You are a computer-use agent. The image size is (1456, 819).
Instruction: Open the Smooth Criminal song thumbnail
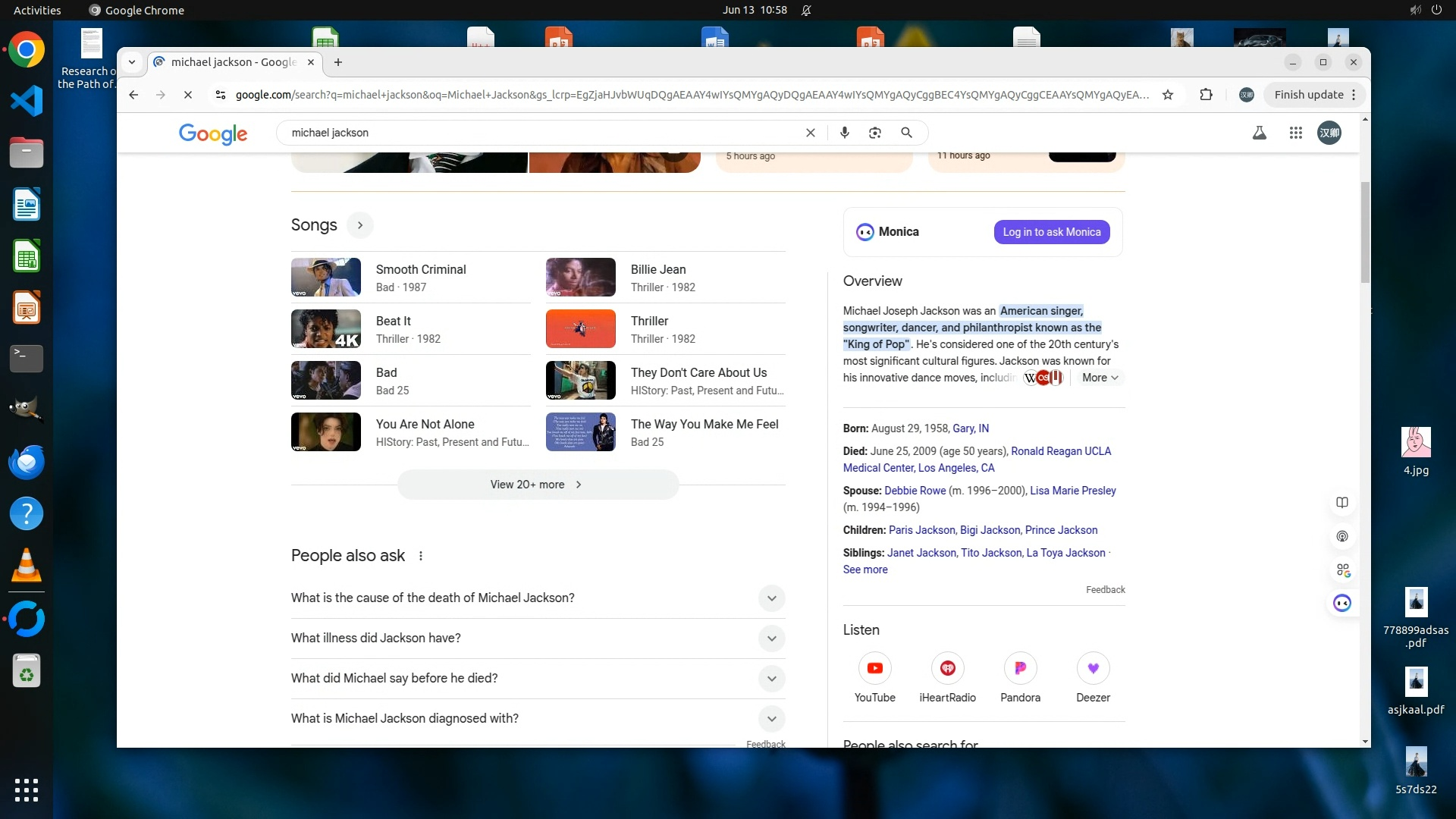coord(326,277)
